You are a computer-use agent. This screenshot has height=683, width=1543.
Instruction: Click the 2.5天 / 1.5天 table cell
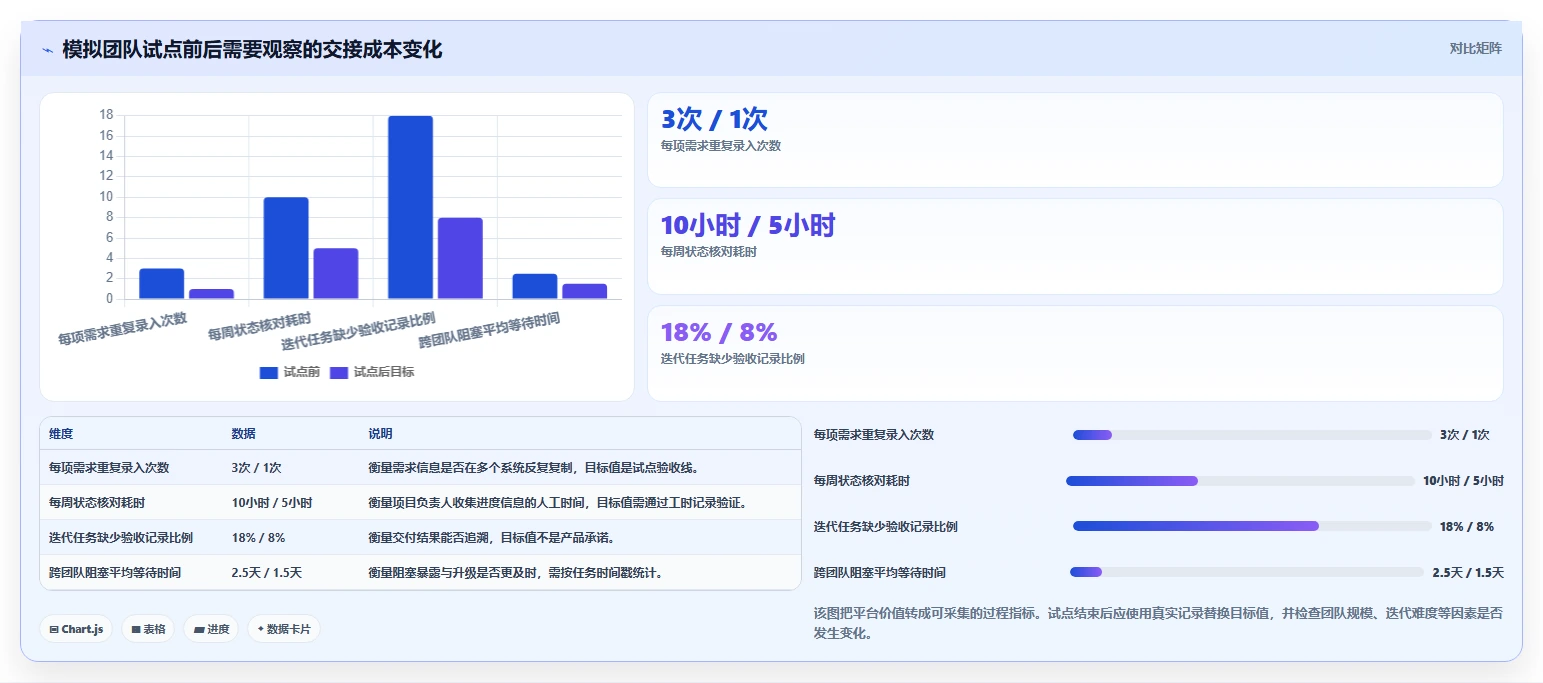coord(267,573)
